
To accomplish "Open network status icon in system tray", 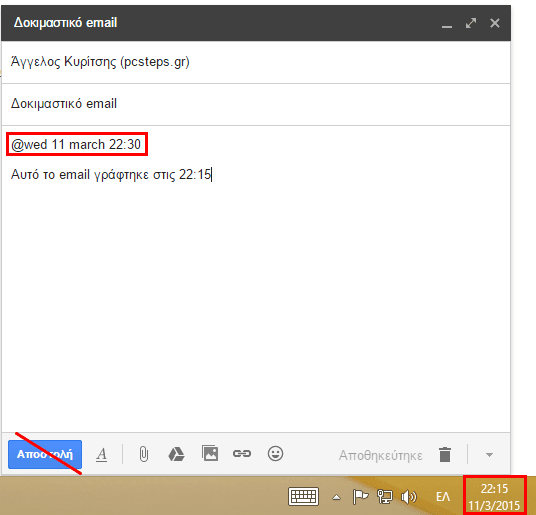I will coord(385,497).
